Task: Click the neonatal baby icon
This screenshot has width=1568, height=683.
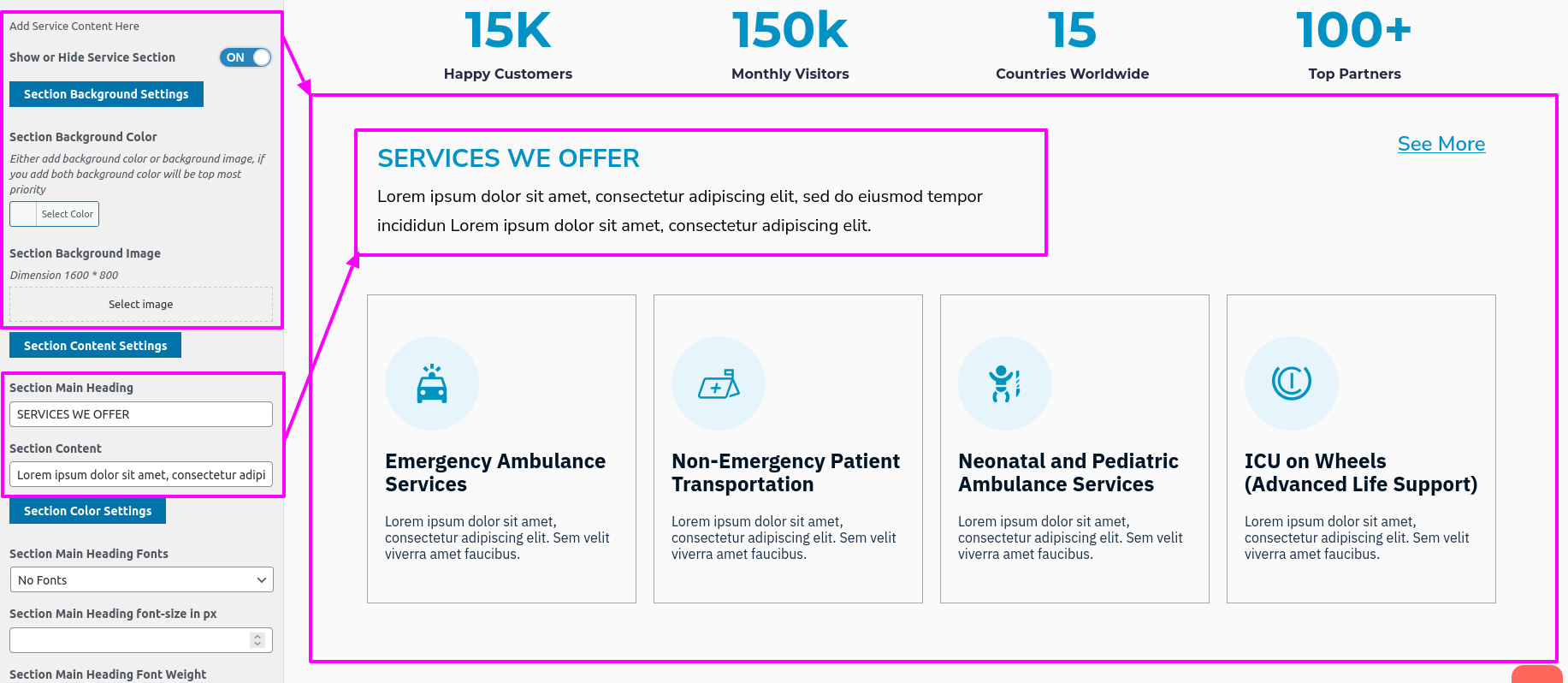Action: [1005, 383]
